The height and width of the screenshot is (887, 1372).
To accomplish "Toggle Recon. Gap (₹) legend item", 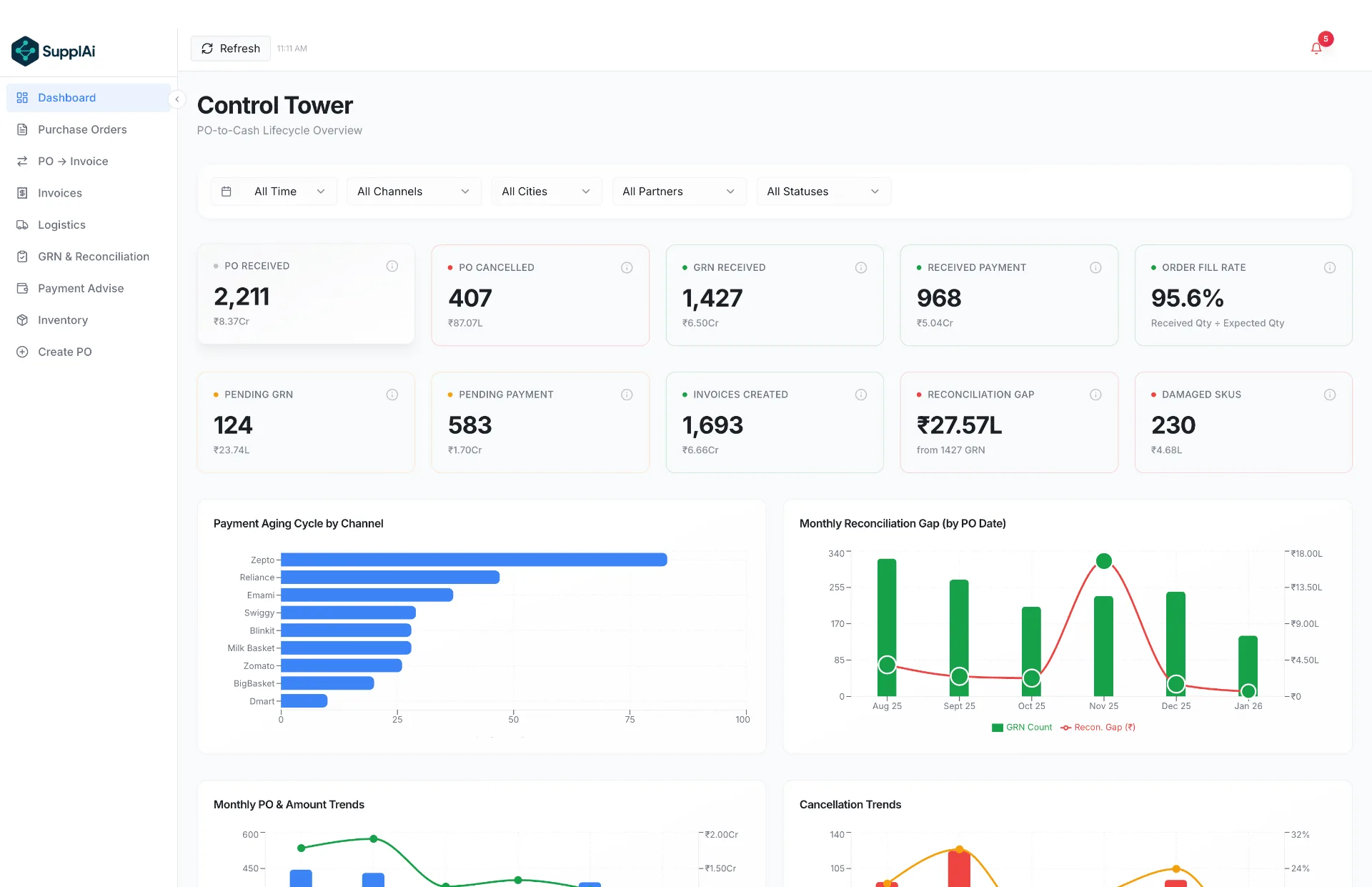I will (x=1098, y=728).
